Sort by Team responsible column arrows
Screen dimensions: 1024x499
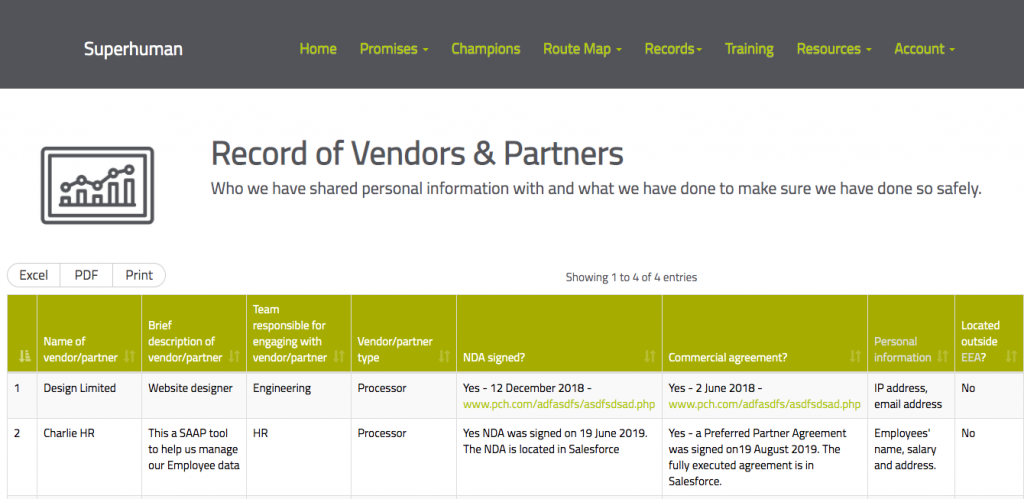pyautogui.click(x=339, y=357)
